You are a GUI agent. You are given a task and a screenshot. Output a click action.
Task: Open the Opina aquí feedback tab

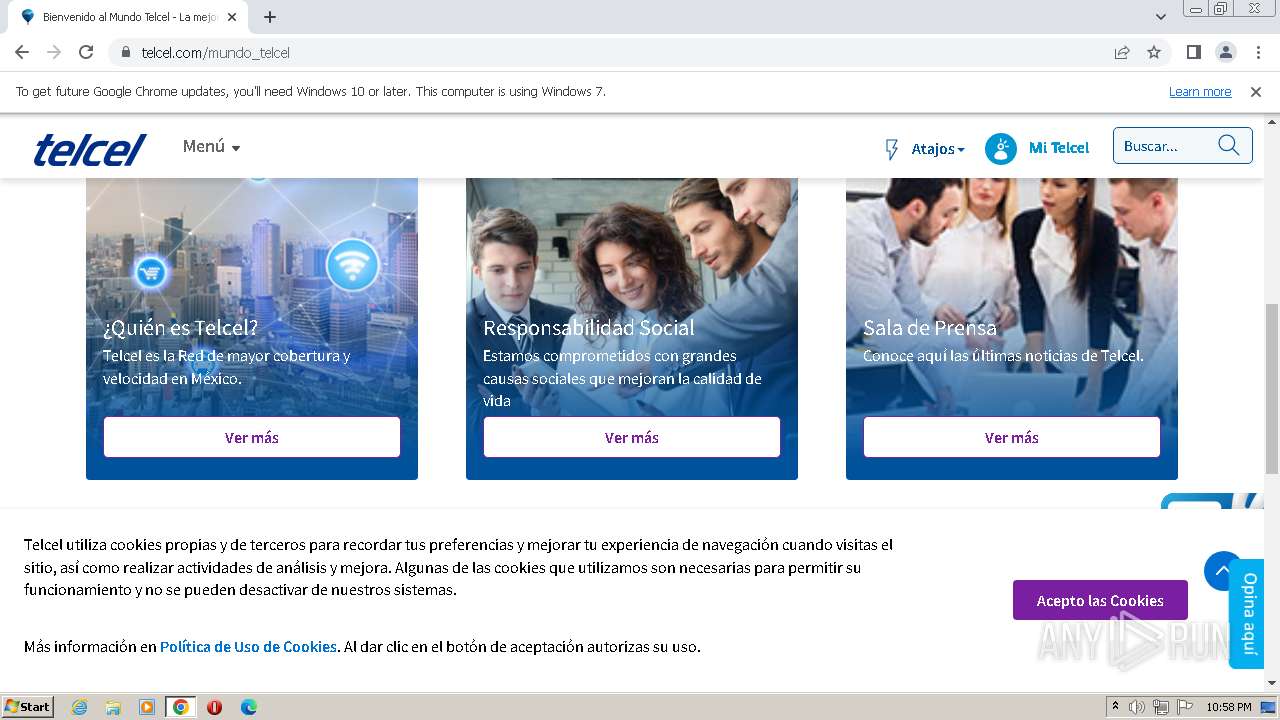pos(1248,613)
